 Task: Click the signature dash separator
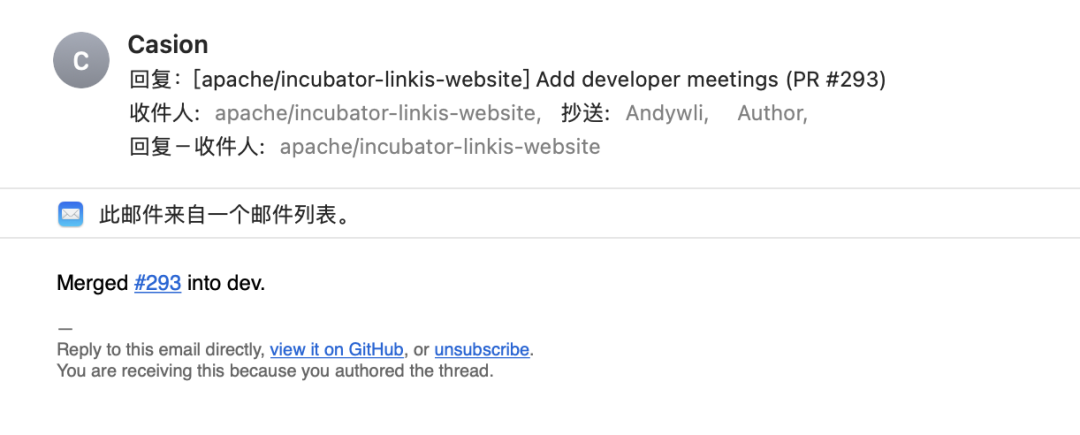(x=65, y=329)
